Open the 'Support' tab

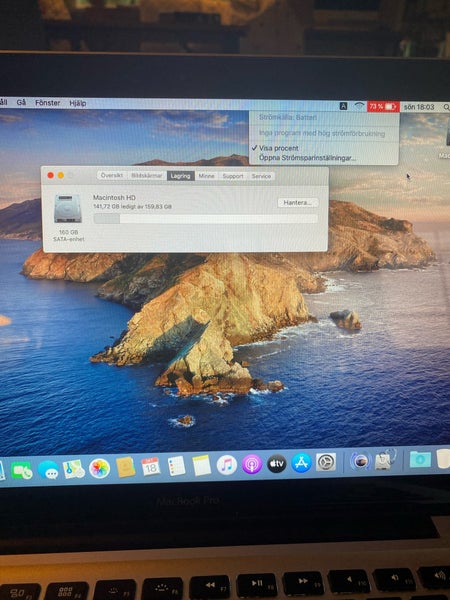(x=233, y=176)
